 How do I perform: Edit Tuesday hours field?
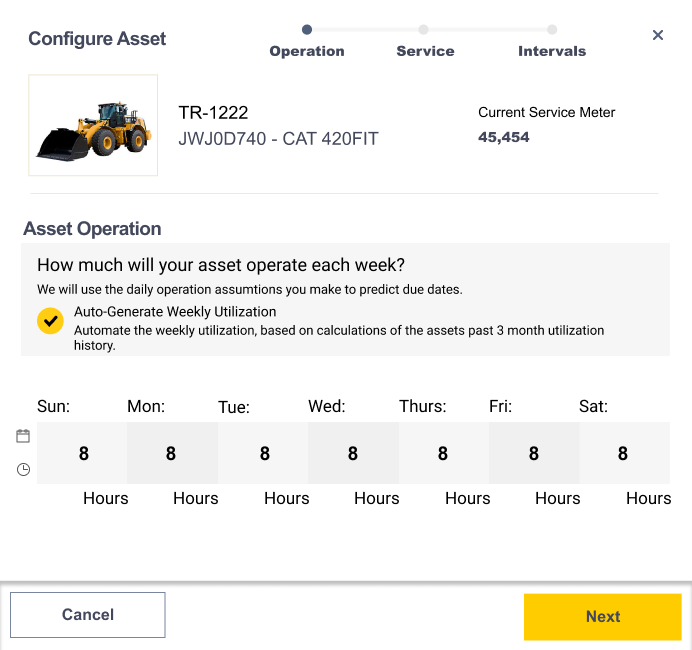click(263, 453)
